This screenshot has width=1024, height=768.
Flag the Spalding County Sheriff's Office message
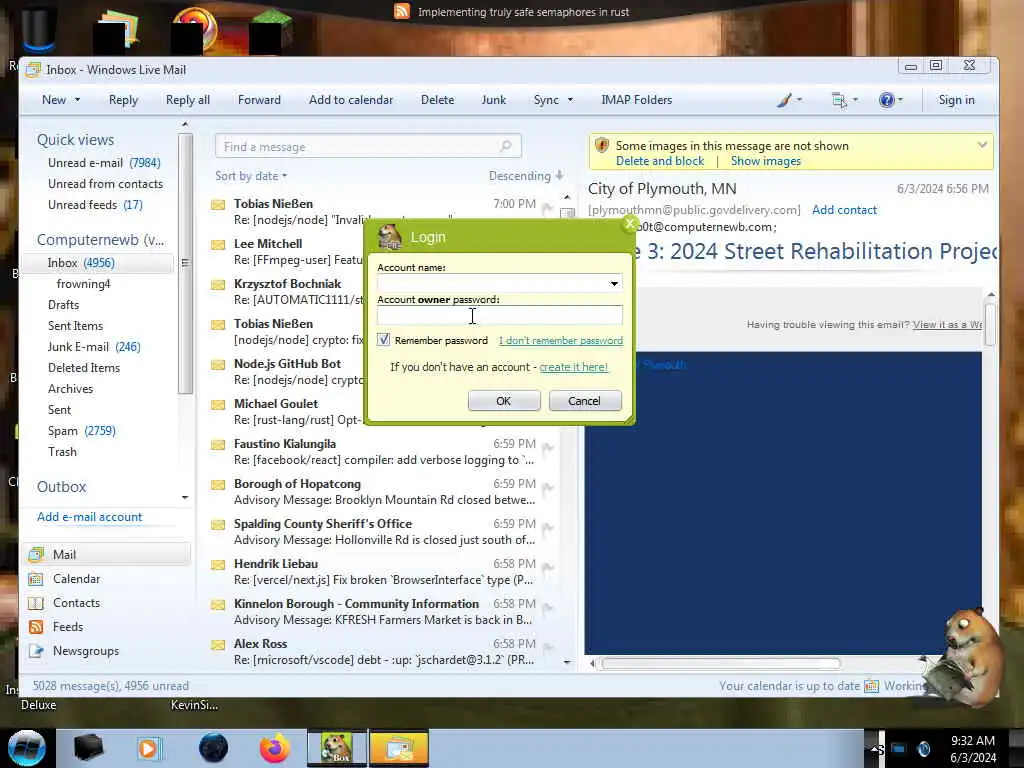click(547, 528)
